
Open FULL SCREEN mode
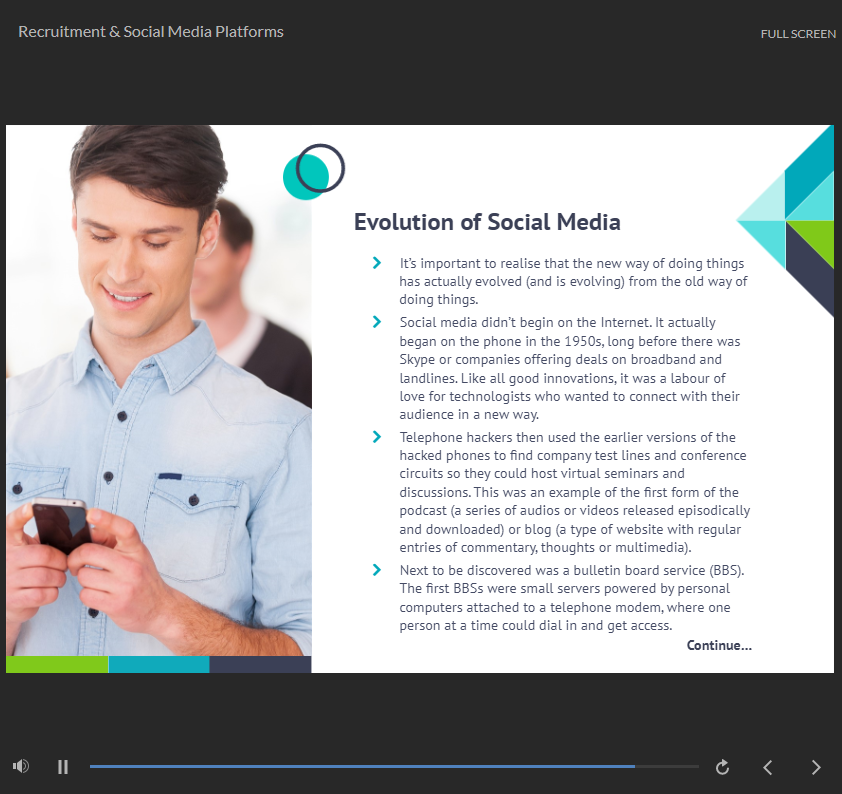pos(798,34)
